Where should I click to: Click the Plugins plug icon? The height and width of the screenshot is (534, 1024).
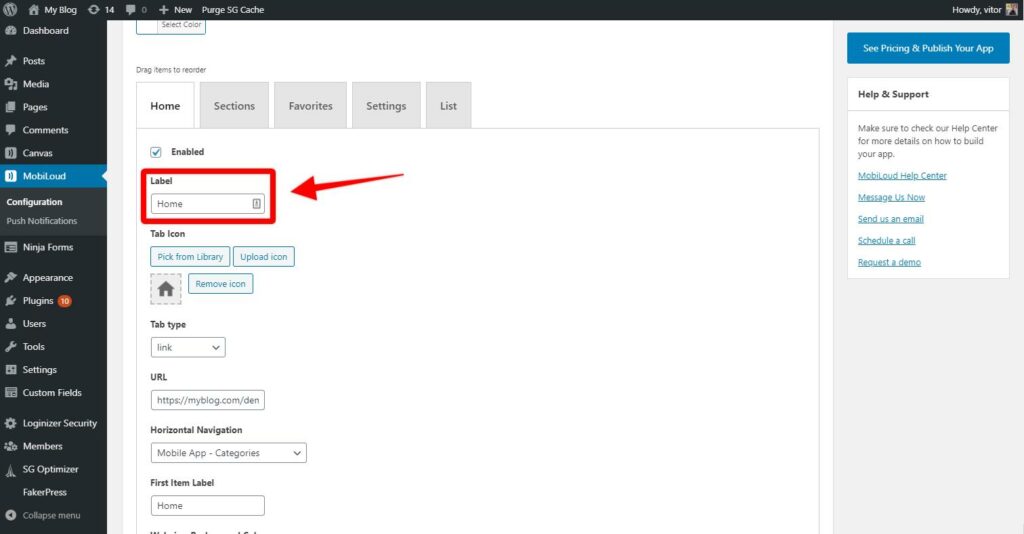click(10, 301)
